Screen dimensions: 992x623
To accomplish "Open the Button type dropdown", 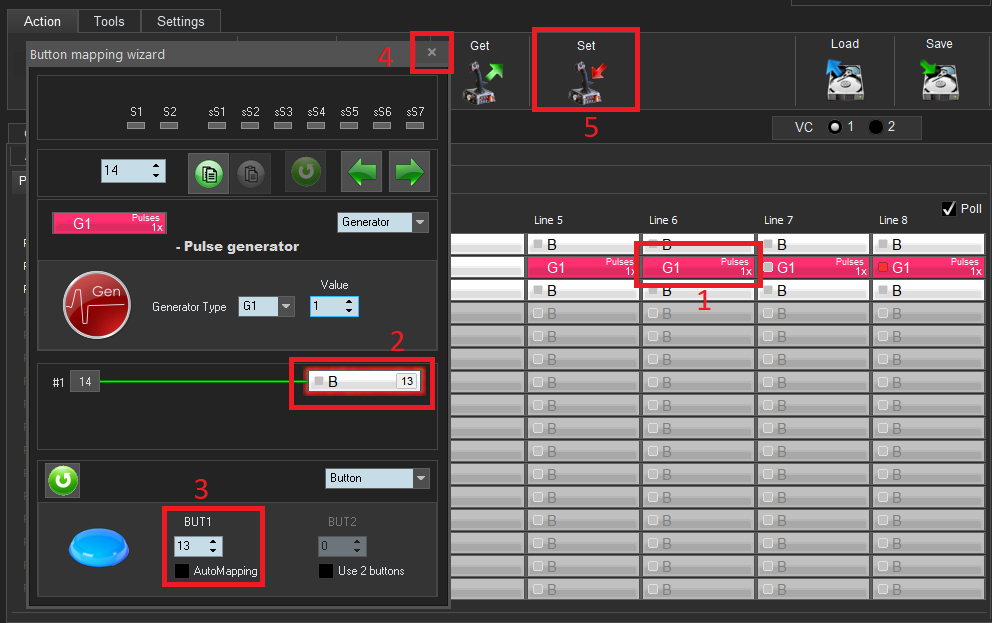I will click(x=420, y=478).
